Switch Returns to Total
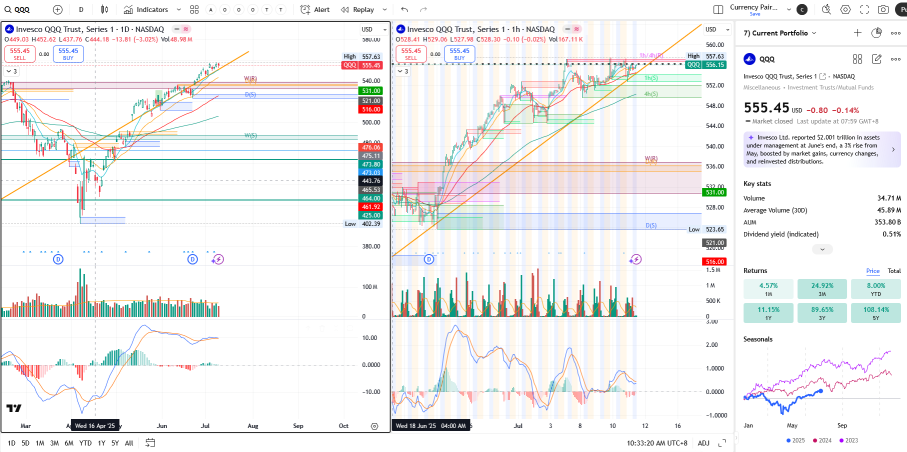The height and width of the screenshot is (452, 907). tap(894, 271)
